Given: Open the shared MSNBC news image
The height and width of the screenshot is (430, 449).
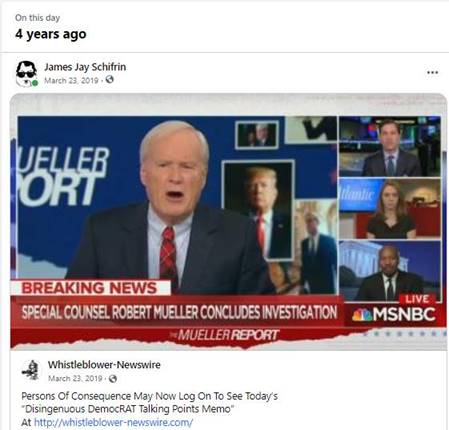Looking at the screenshot, I should pos(229,222).
